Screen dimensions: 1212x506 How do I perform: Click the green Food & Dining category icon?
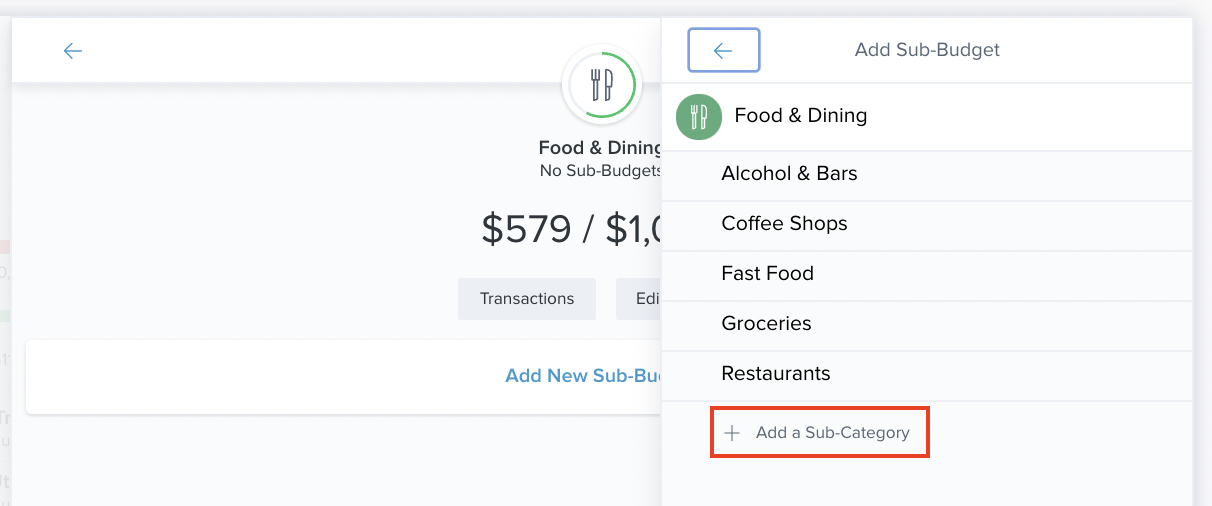pyautogui.click(x=698, y=117)
